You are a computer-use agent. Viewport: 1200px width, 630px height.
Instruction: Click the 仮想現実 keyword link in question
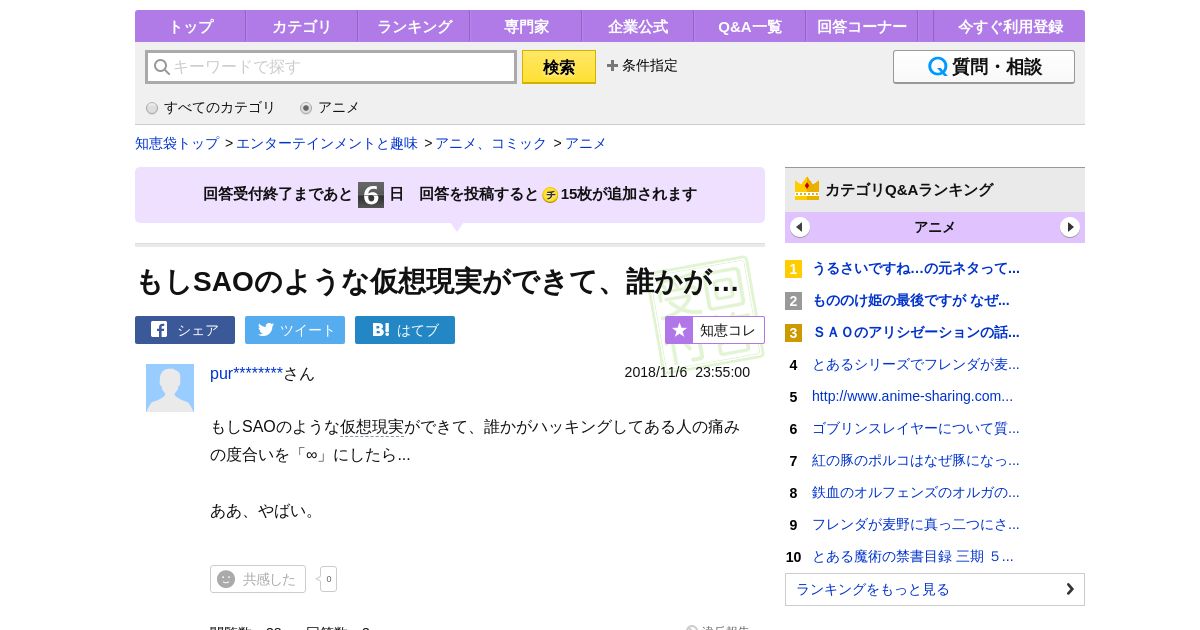pos(372,427)
